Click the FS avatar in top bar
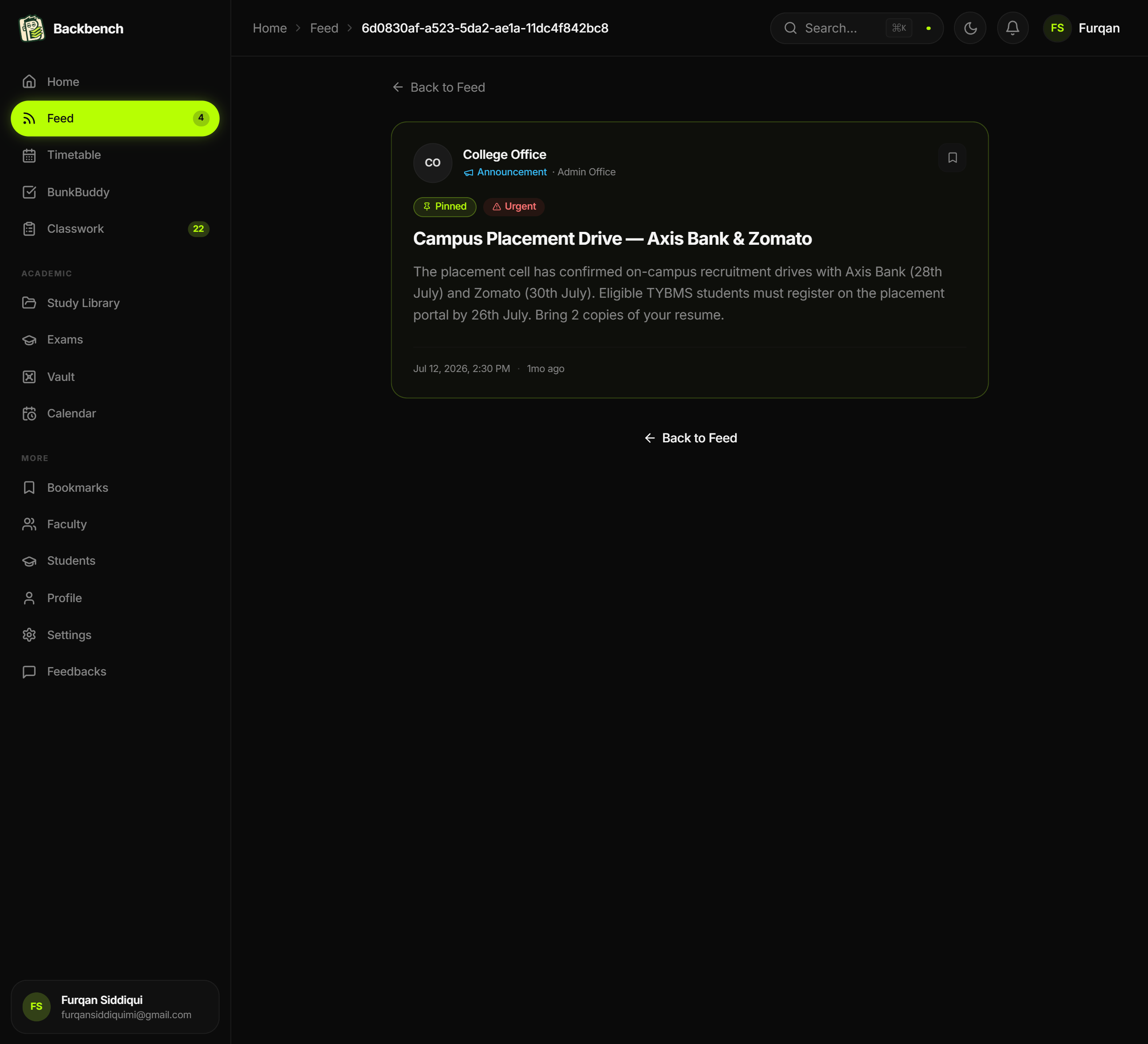 click(x=1058, y=28)
